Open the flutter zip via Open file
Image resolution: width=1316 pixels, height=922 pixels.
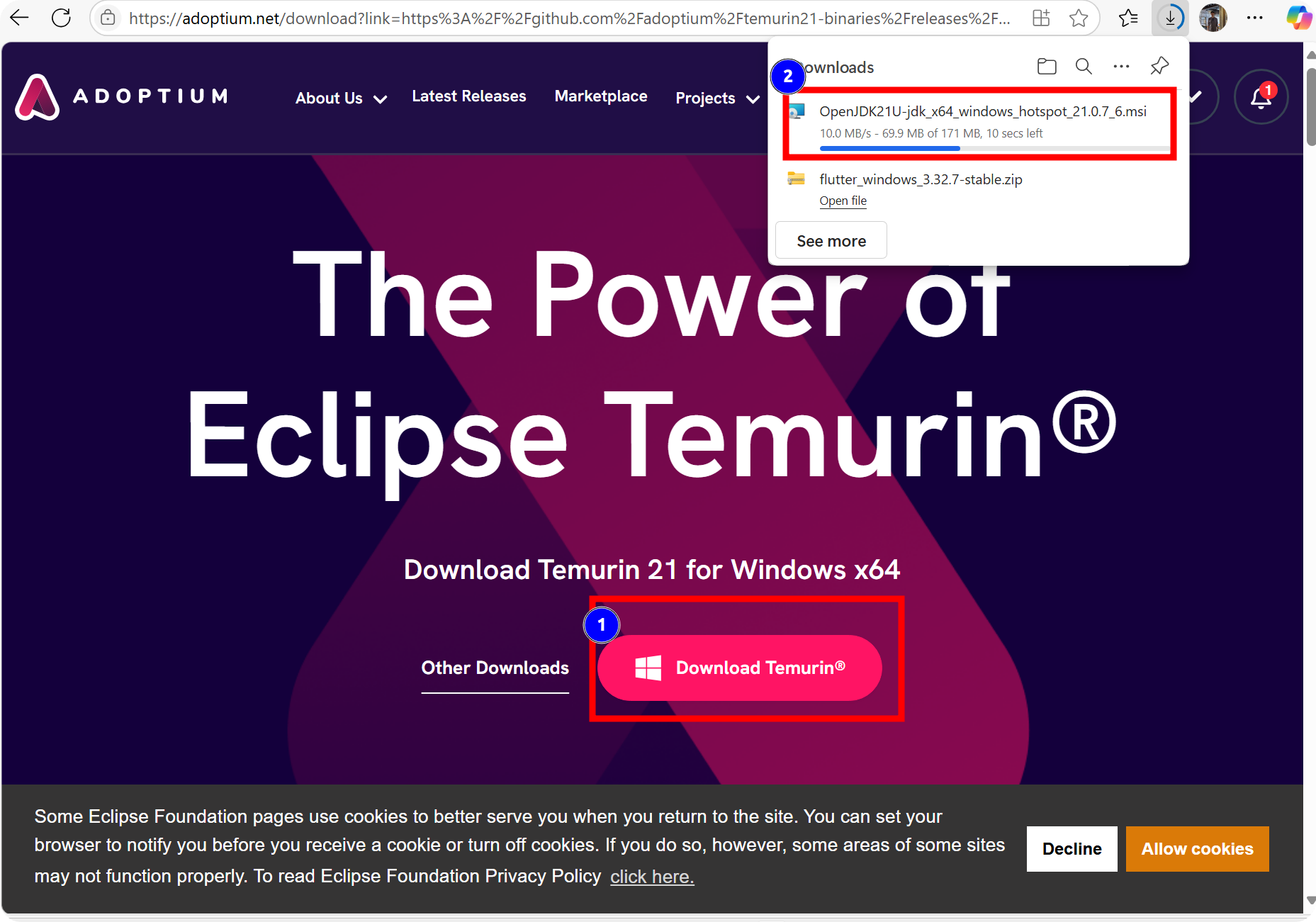843,201
